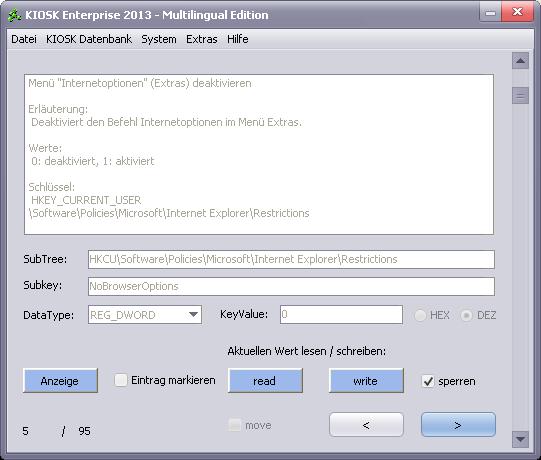Click the scroll down arrow button
The image size is (541, 460).
pos(520,439)
